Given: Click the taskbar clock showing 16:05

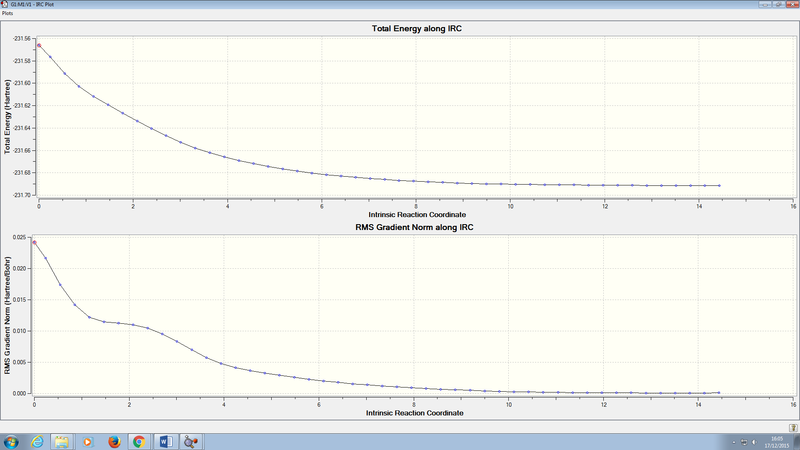Looking at the screenshot, I should pos(777,442).
